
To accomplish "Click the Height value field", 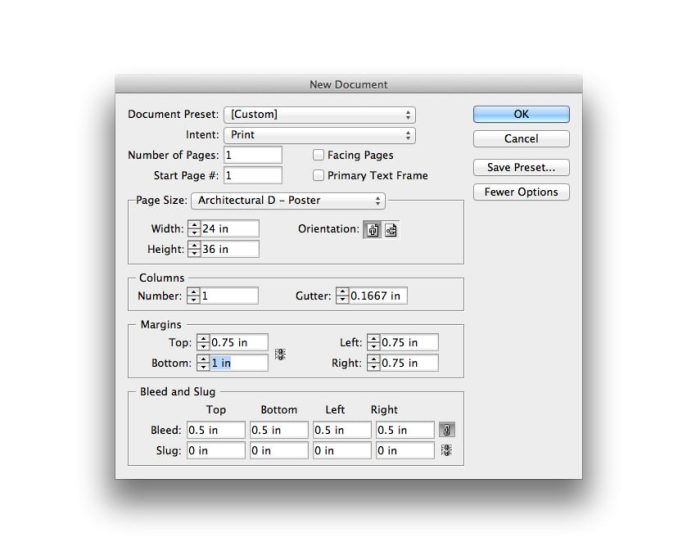I will (x=230, y=249).
